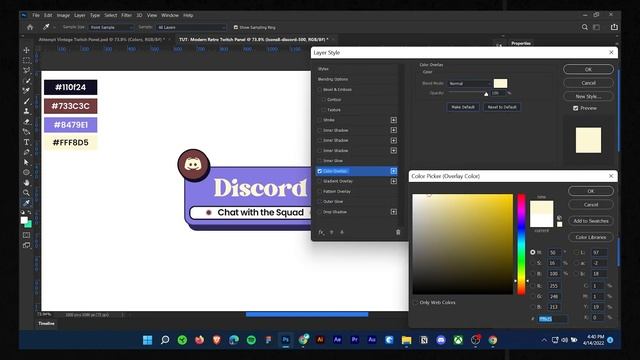
Task: Click Cancel in Layer Style dialog
Action: tap(588, 83)
